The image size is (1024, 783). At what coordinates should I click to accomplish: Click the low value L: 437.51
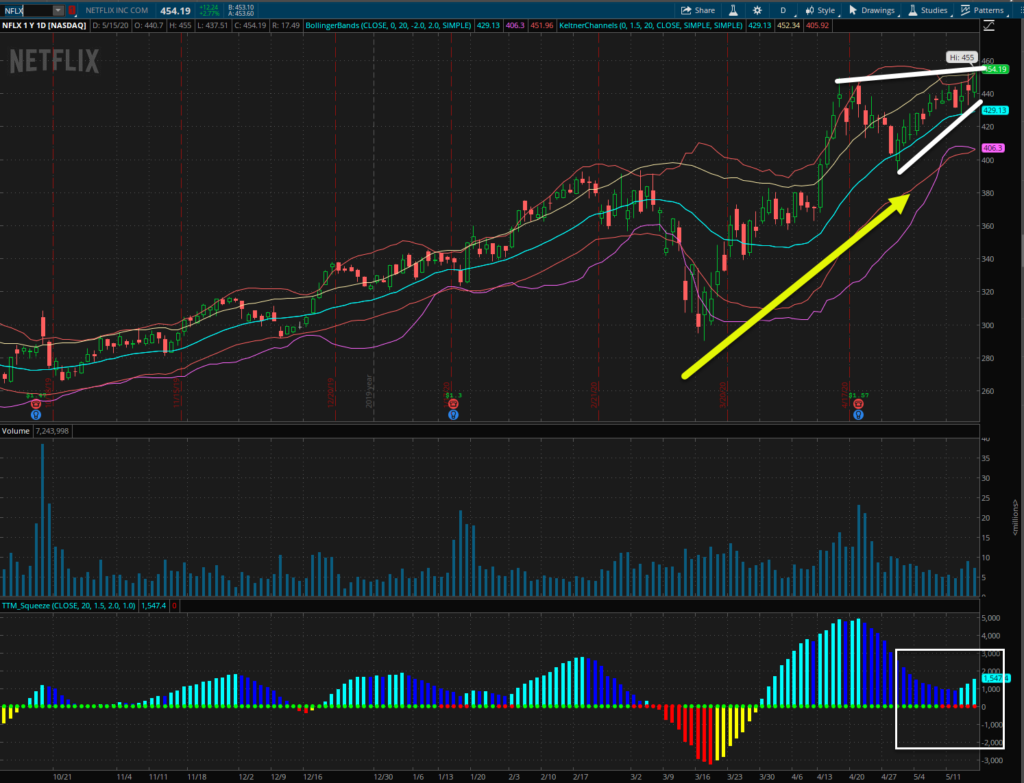pos(214,25)
